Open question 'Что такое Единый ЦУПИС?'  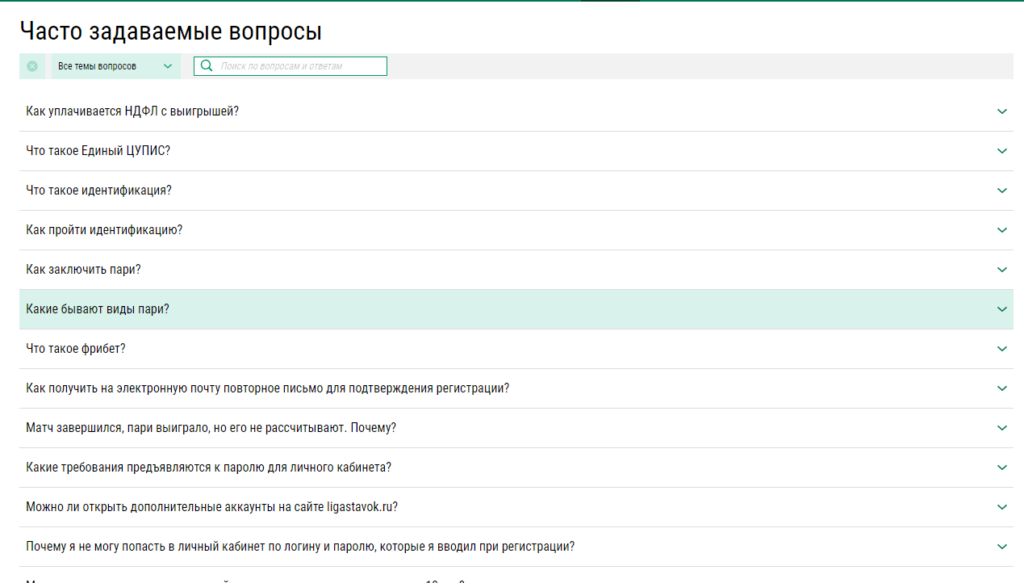(x=516, y=151)
